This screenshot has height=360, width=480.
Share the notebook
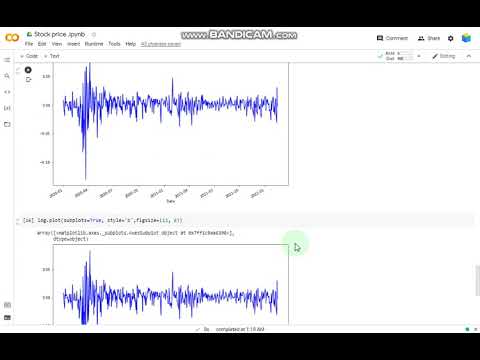coord(429,38)
